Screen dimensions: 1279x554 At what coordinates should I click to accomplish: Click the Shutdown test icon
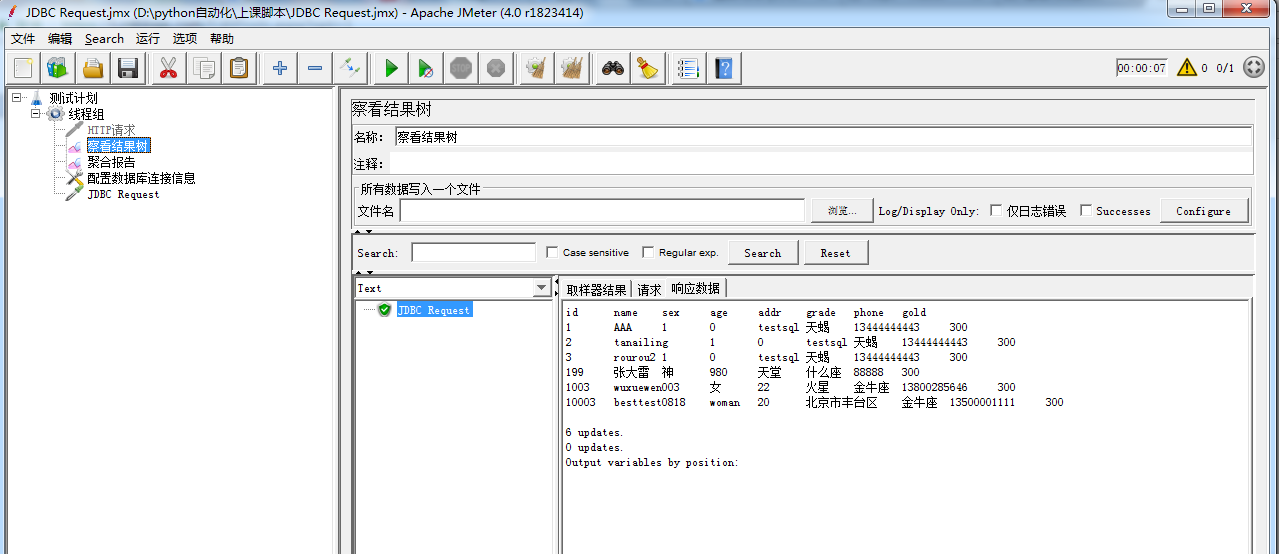pos(496,68)
